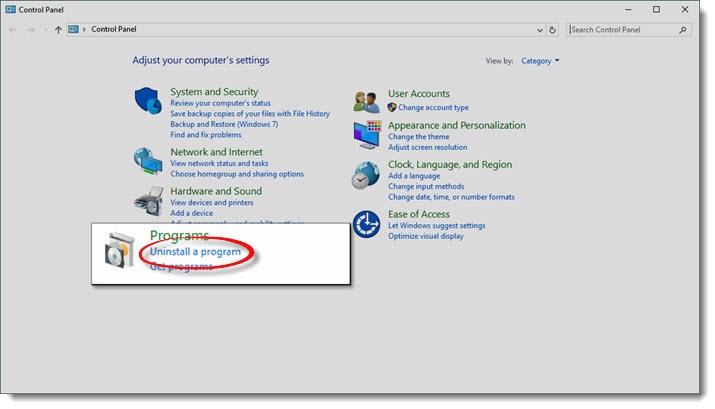This screenshot has width=715, height=409.
Task: Minimize the Control Panel window
Action: click(628, 10)
